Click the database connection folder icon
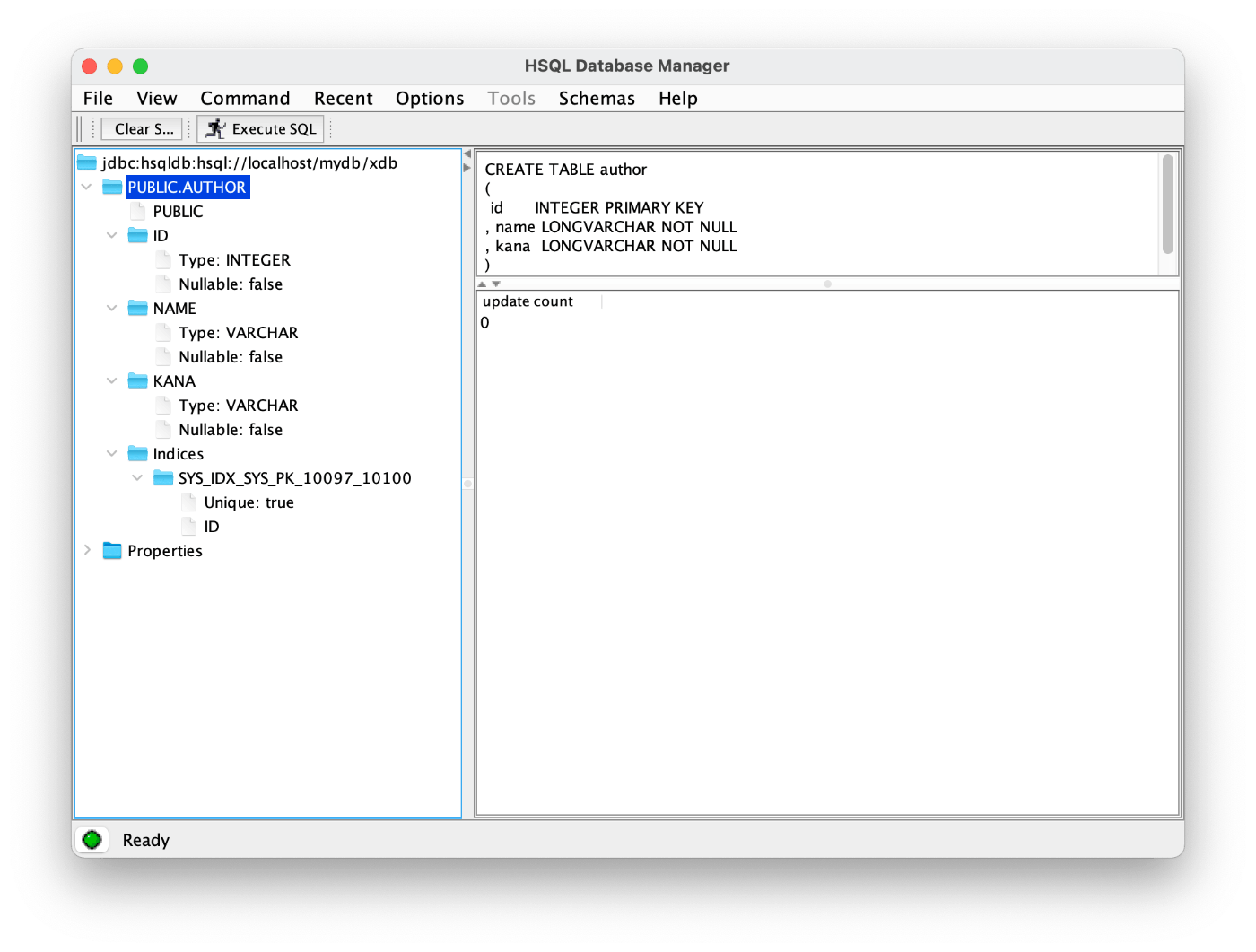The width and height of the screenshot is (1256, 952). coord(87,162)
